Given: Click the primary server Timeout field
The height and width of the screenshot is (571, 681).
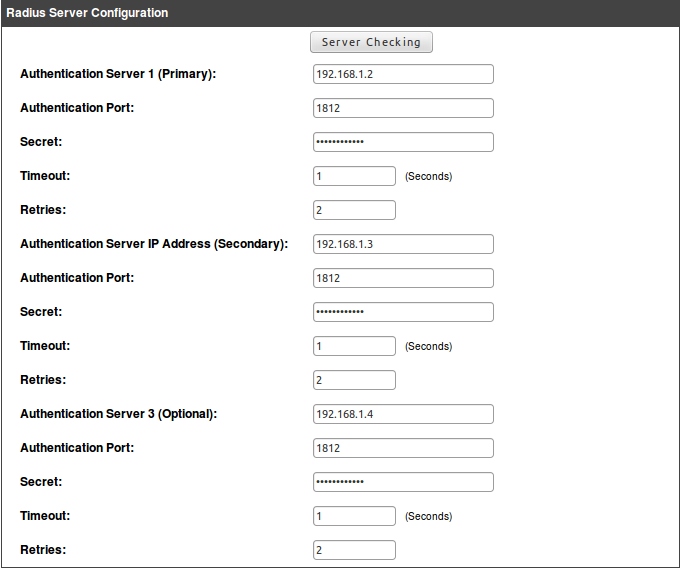Looking at the screenshot, I should coord(354,176).
